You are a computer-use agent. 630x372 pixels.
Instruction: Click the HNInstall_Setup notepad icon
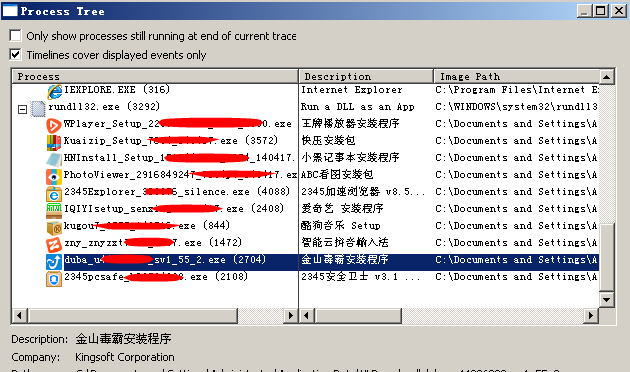54,159
